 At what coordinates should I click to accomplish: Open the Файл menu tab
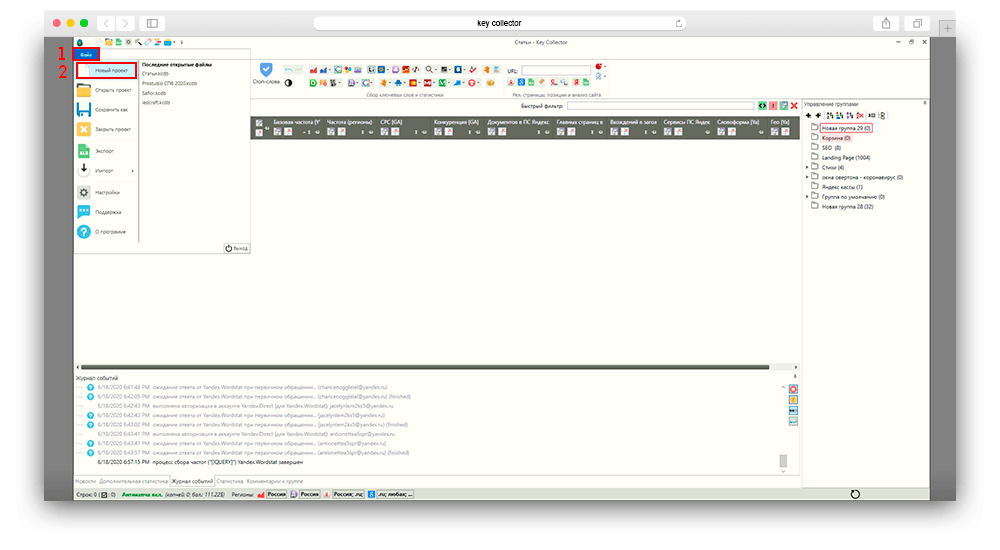(86, 55)
